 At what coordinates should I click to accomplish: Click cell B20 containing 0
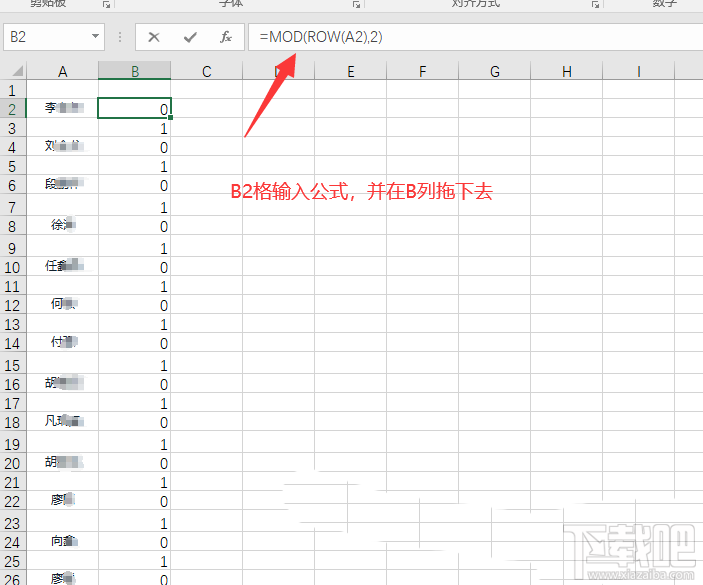coord(135,463)
